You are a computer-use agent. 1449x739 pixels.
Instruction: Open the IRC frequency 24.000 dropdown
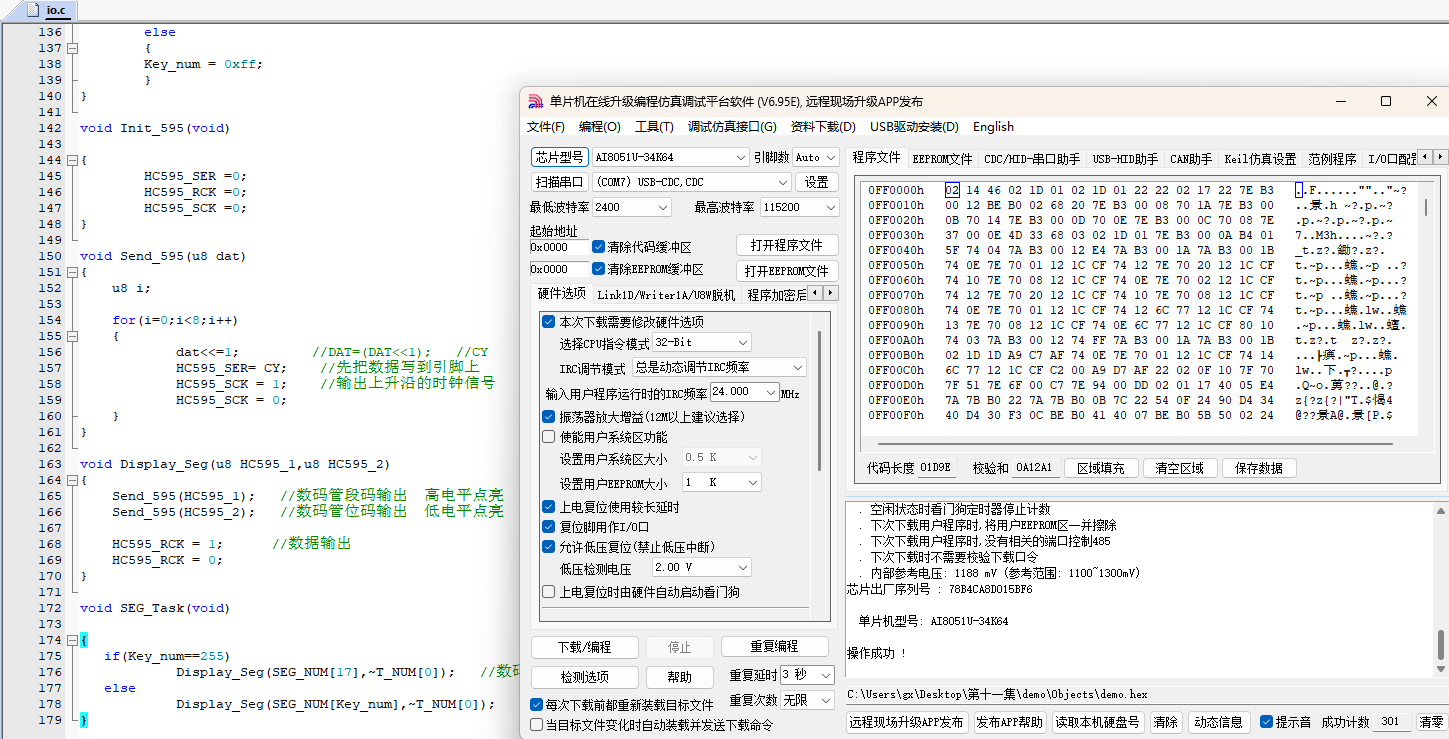pos(743,393)
